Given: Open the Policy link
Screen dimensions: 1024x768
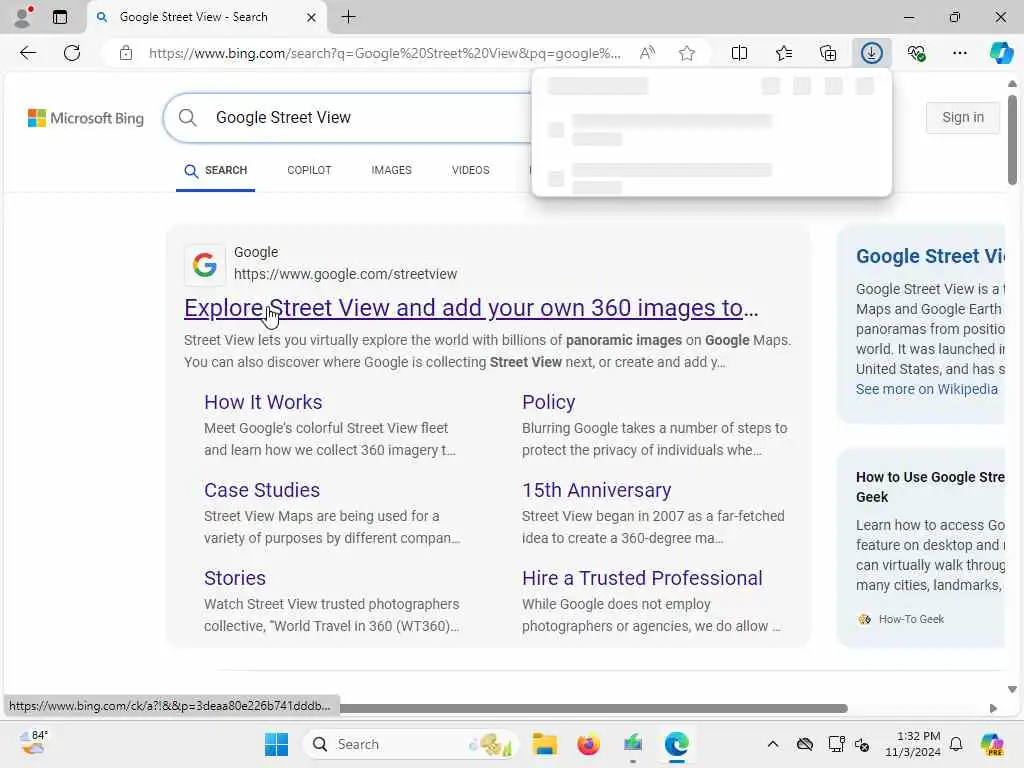Looking at the screenshot, I should [x=549, y=402].
